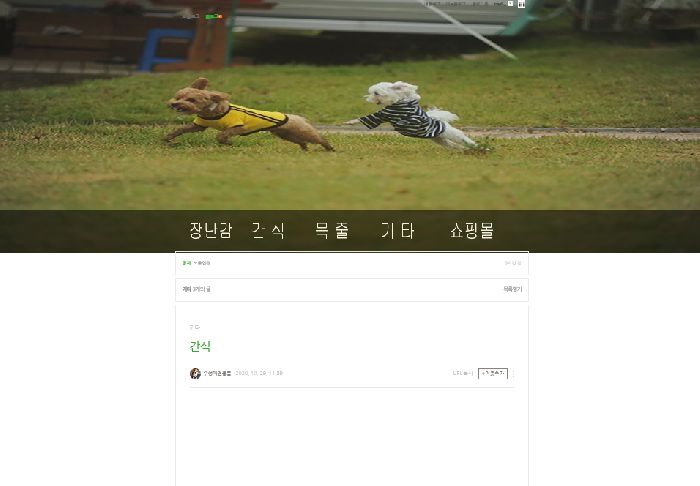Click the gray navigation links at breadcrumb bar's right

(513, 263)
